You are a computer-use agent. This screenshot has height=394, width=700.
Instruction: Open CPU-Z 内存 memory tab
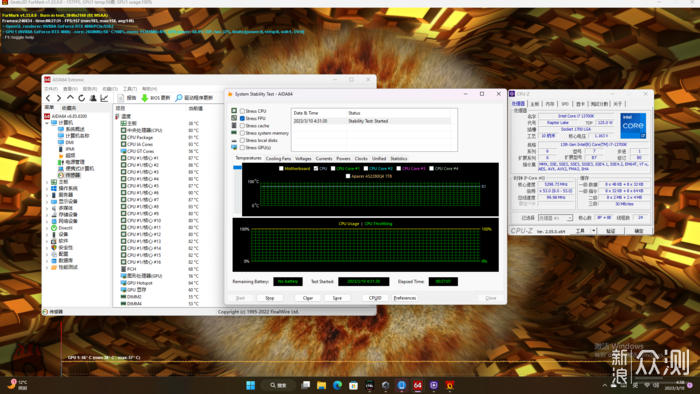(x=550, y=104)
